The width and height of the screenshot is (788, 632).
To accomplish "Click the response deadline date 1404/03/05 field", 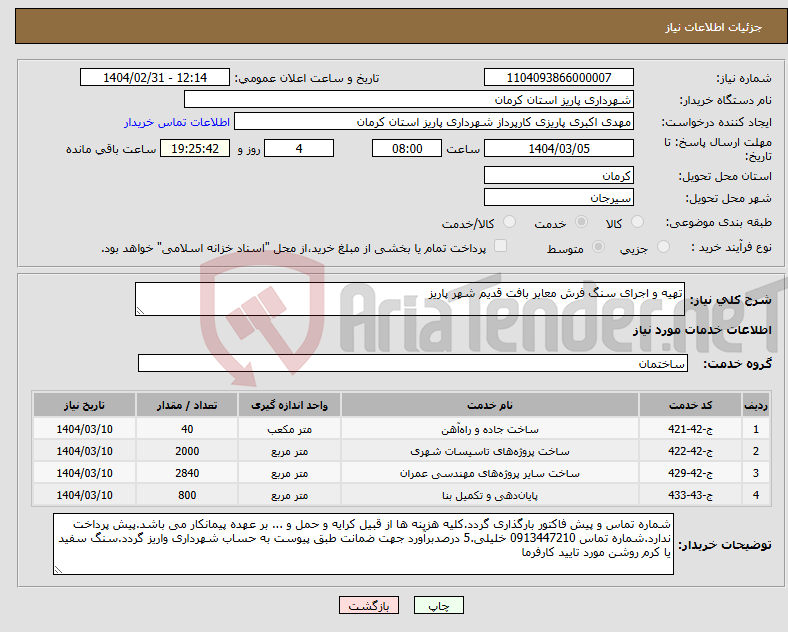I will pos(559,148).
